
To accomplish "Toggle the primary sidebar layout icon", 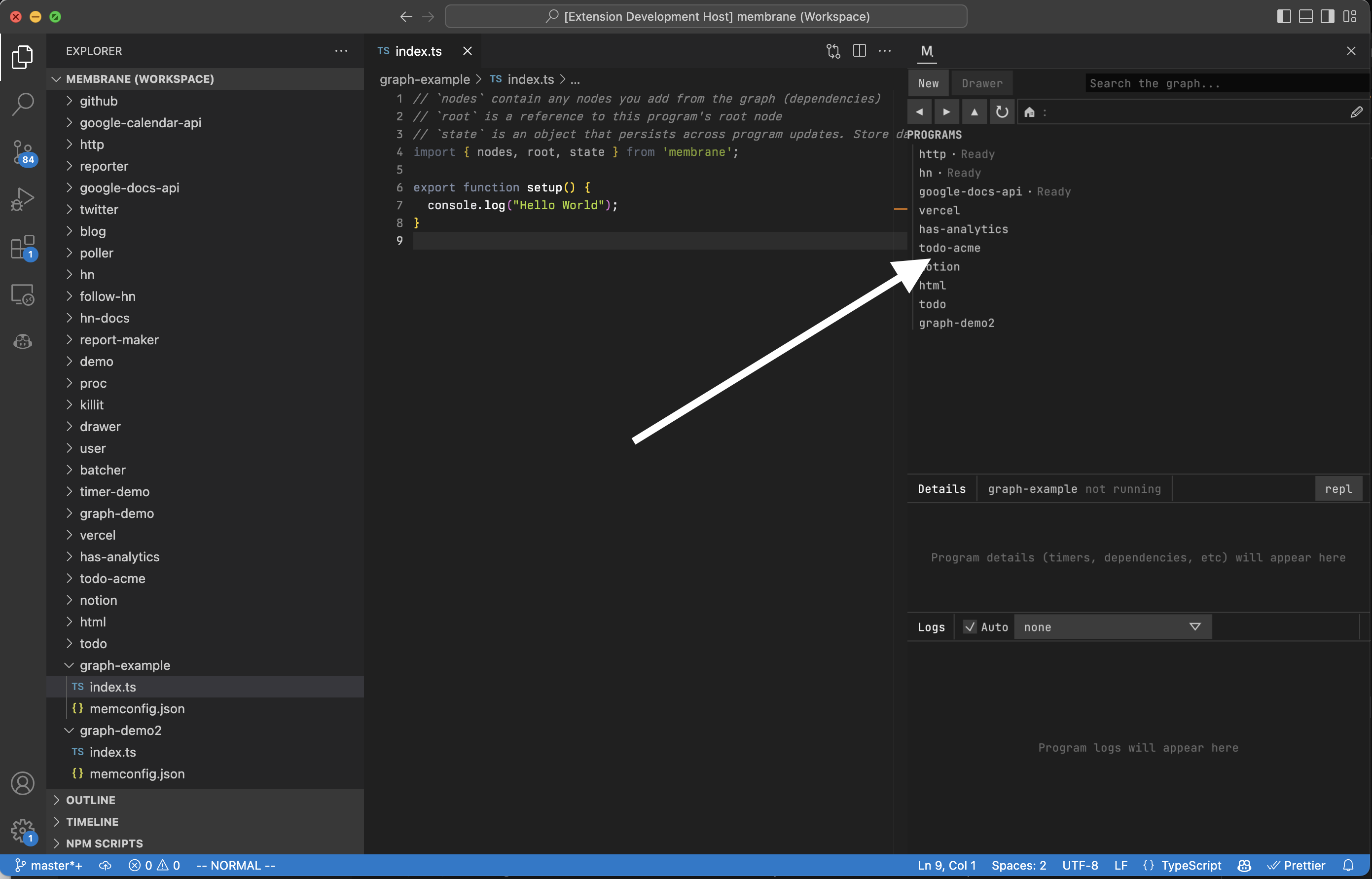I will (1284, 17).
